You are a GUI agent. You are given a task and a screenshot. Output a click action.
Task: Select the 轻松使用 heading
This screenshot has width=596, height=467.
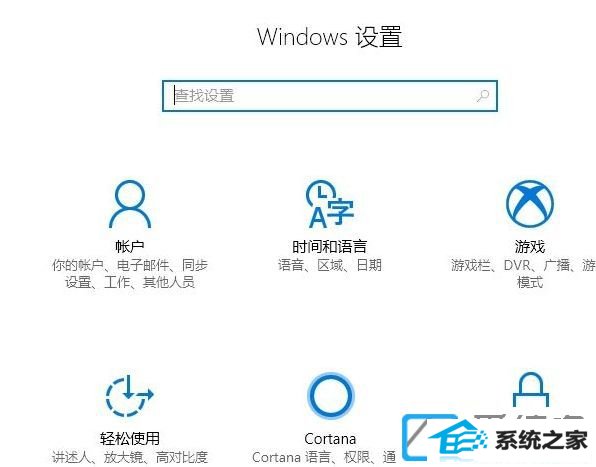pos(130,439)
